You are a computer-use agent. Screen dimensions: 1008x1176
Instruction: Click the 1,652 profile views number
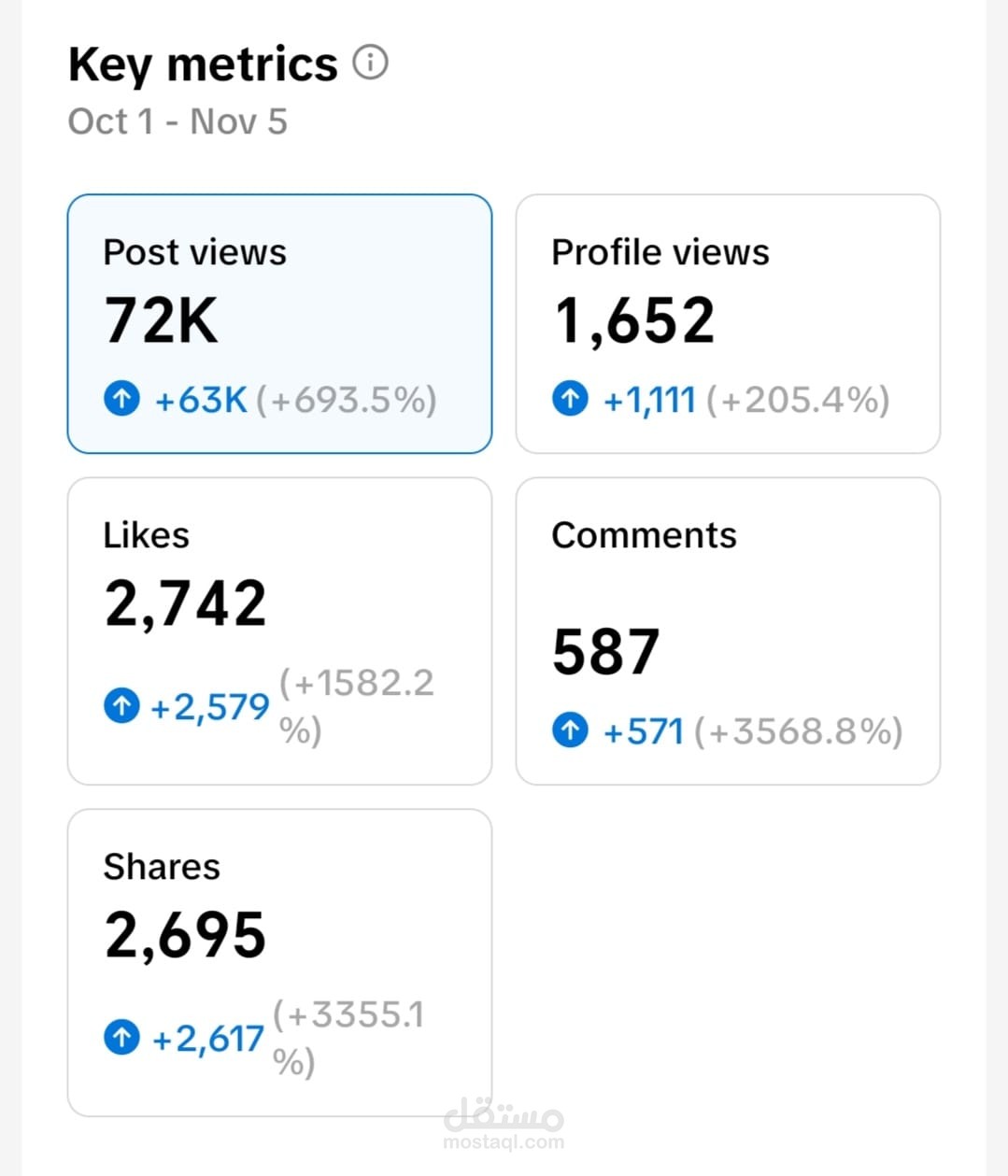tap(634, 321)
